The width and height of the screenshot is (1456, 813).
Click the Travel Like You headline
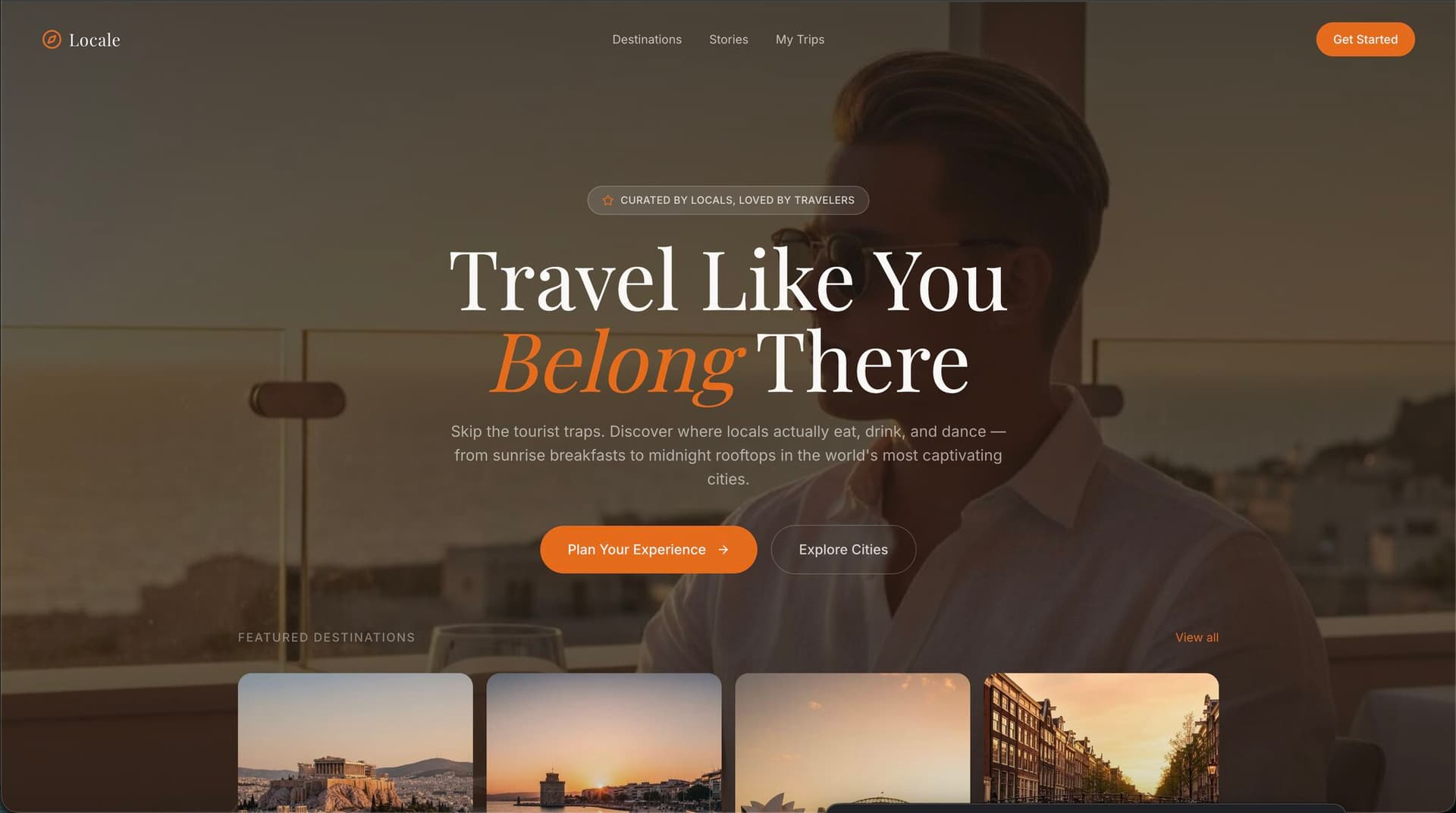(x=728, y=281)
